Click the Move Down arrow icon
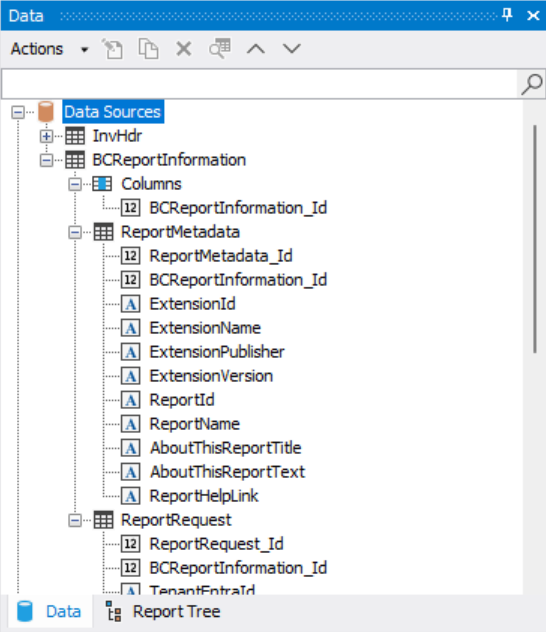546x632 pixels. [x=291, y=49]
